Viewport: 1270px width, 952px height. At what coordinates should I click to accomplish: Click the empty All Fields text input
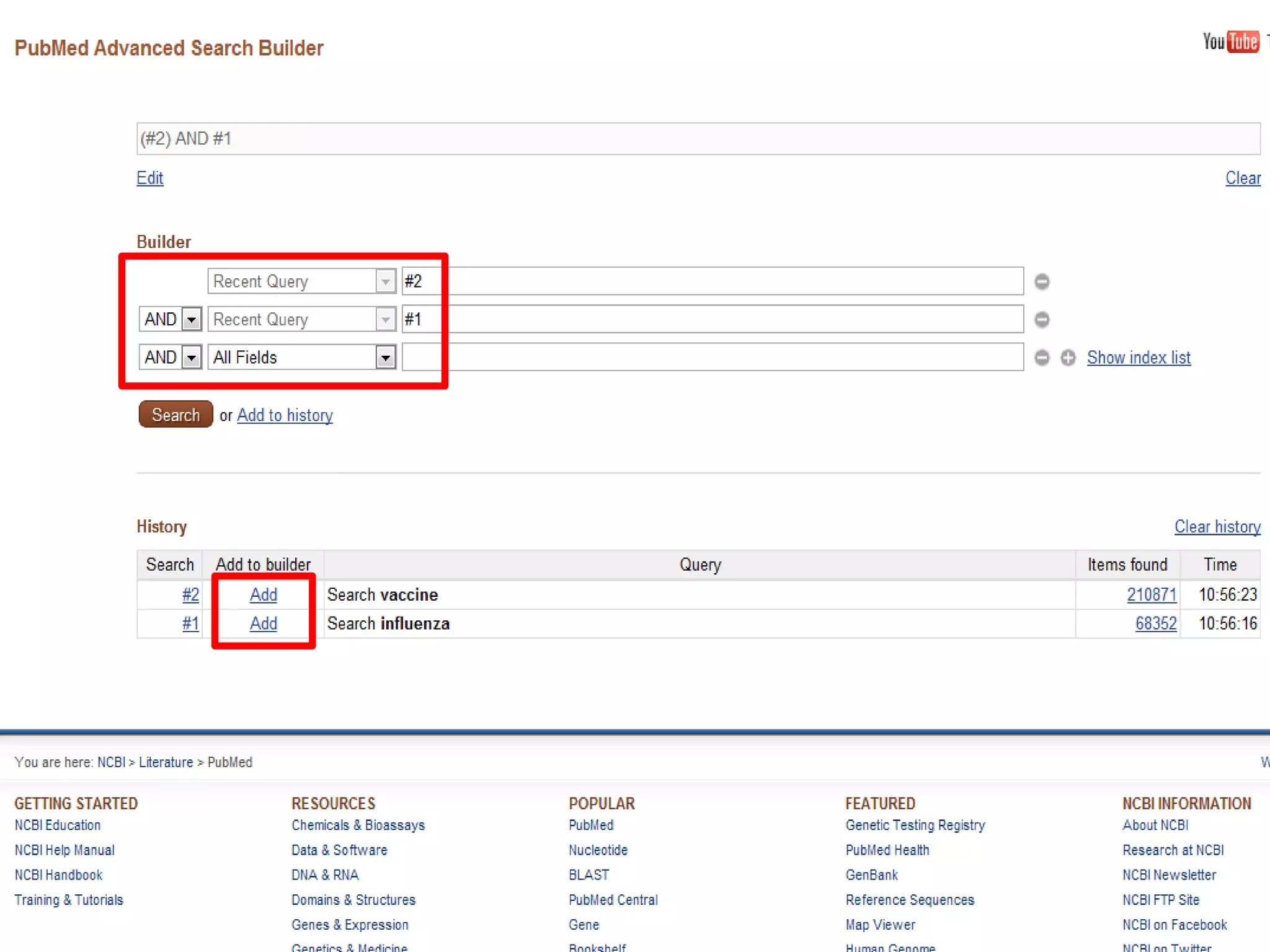tap(712, 358)
